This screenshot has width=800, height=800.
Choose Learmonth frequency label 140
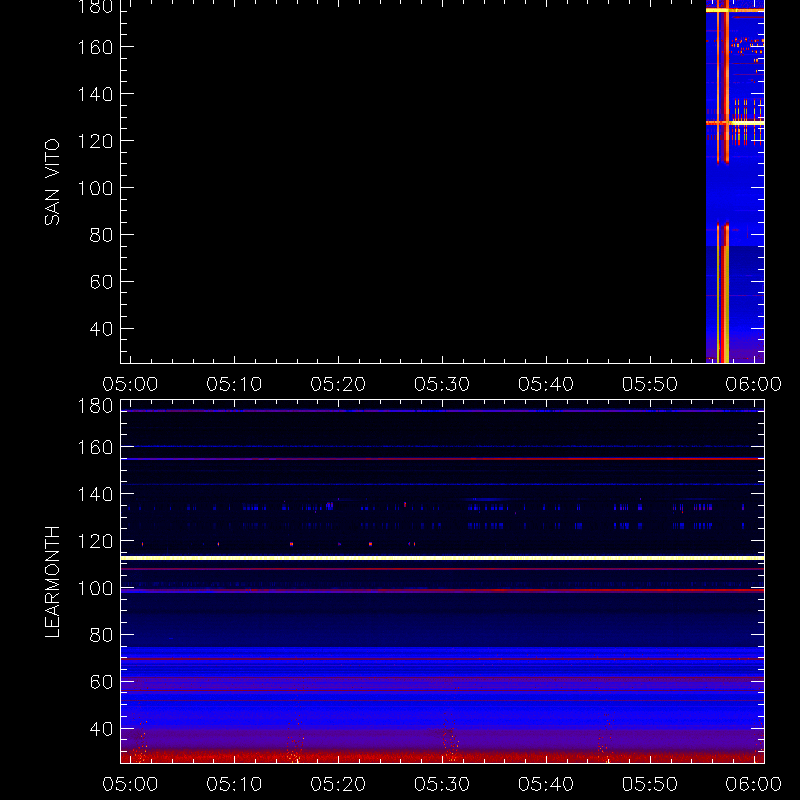tap(95, 494)
